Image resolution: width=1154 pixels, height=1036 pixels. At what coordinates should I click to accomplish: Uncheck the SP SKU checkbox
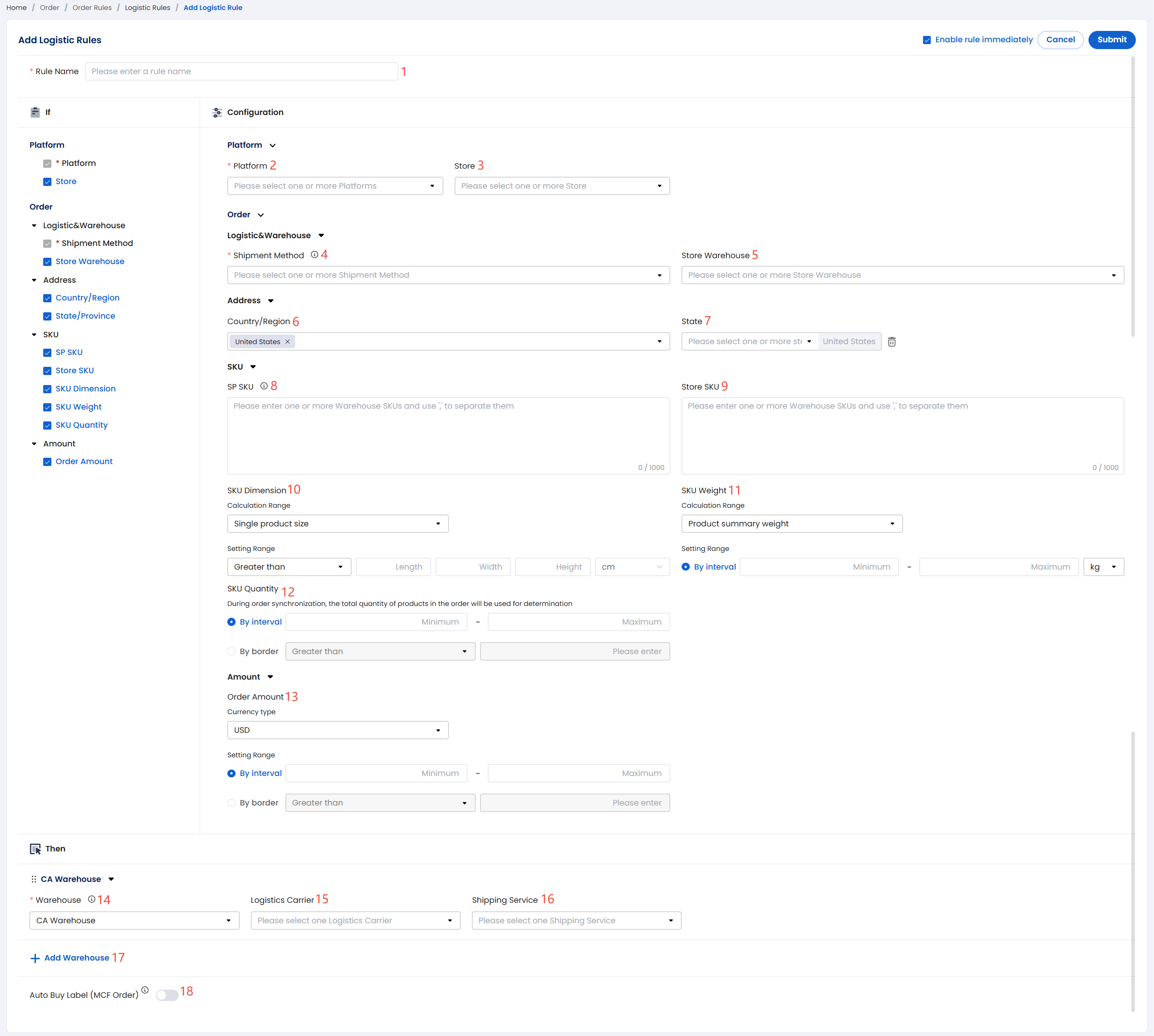tap(47, 353)
